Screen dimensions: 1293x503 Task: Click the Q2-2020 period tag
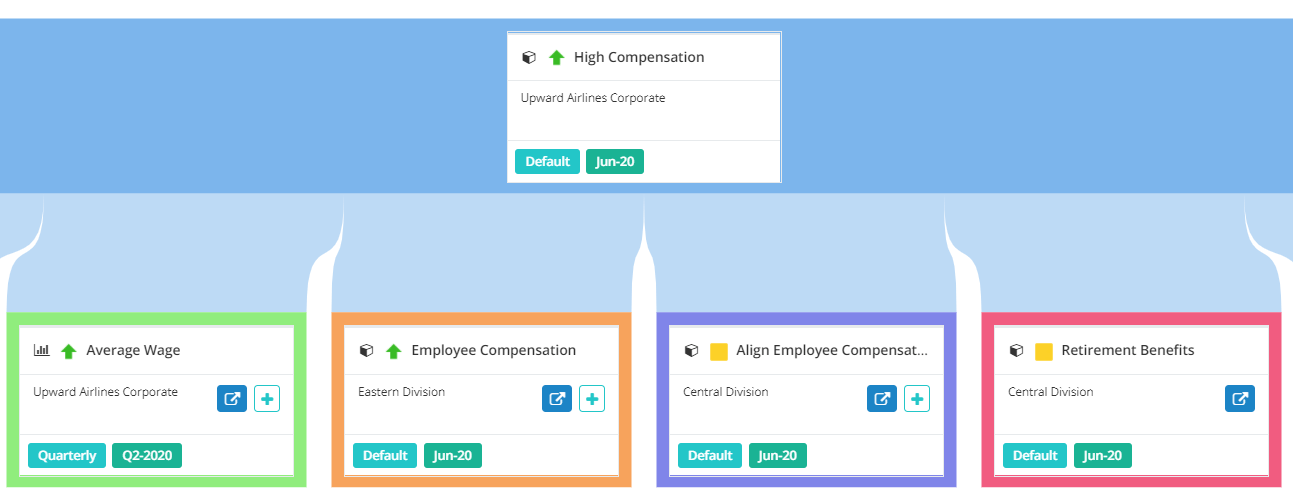[x=147, y=456]
